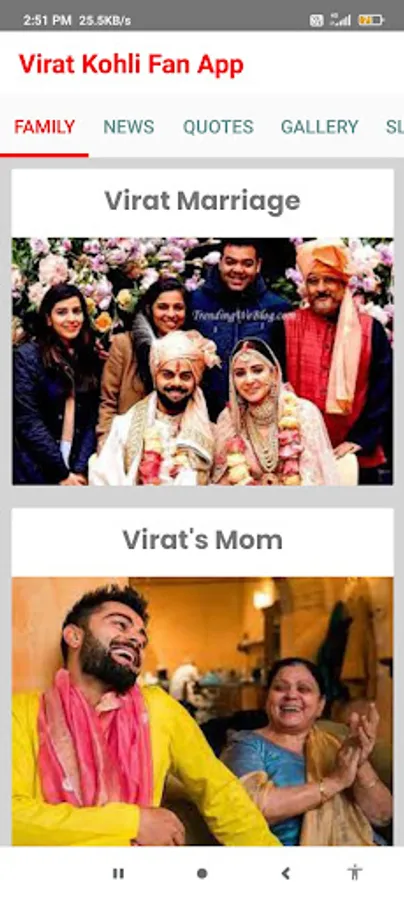Tap the 2:51 PM clock in status bar
404x900 pixels.
pos(47,21)
